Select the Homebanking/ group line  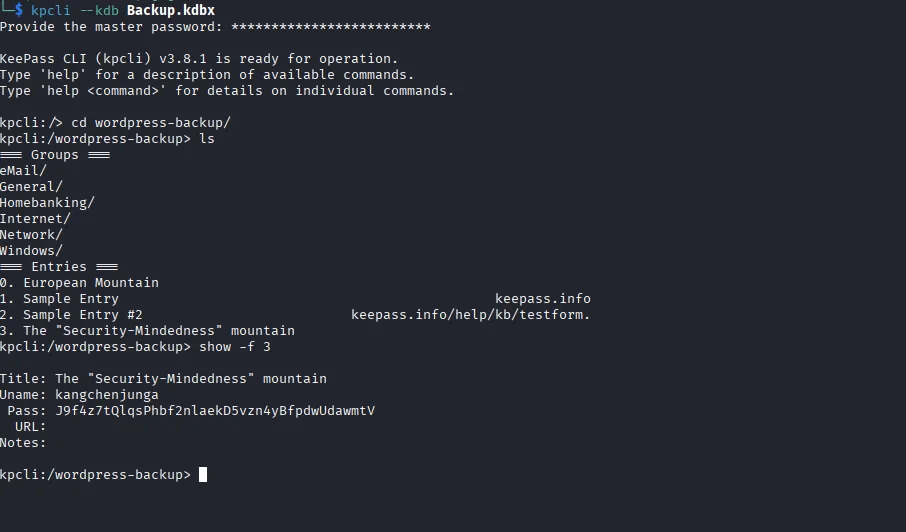47,203
